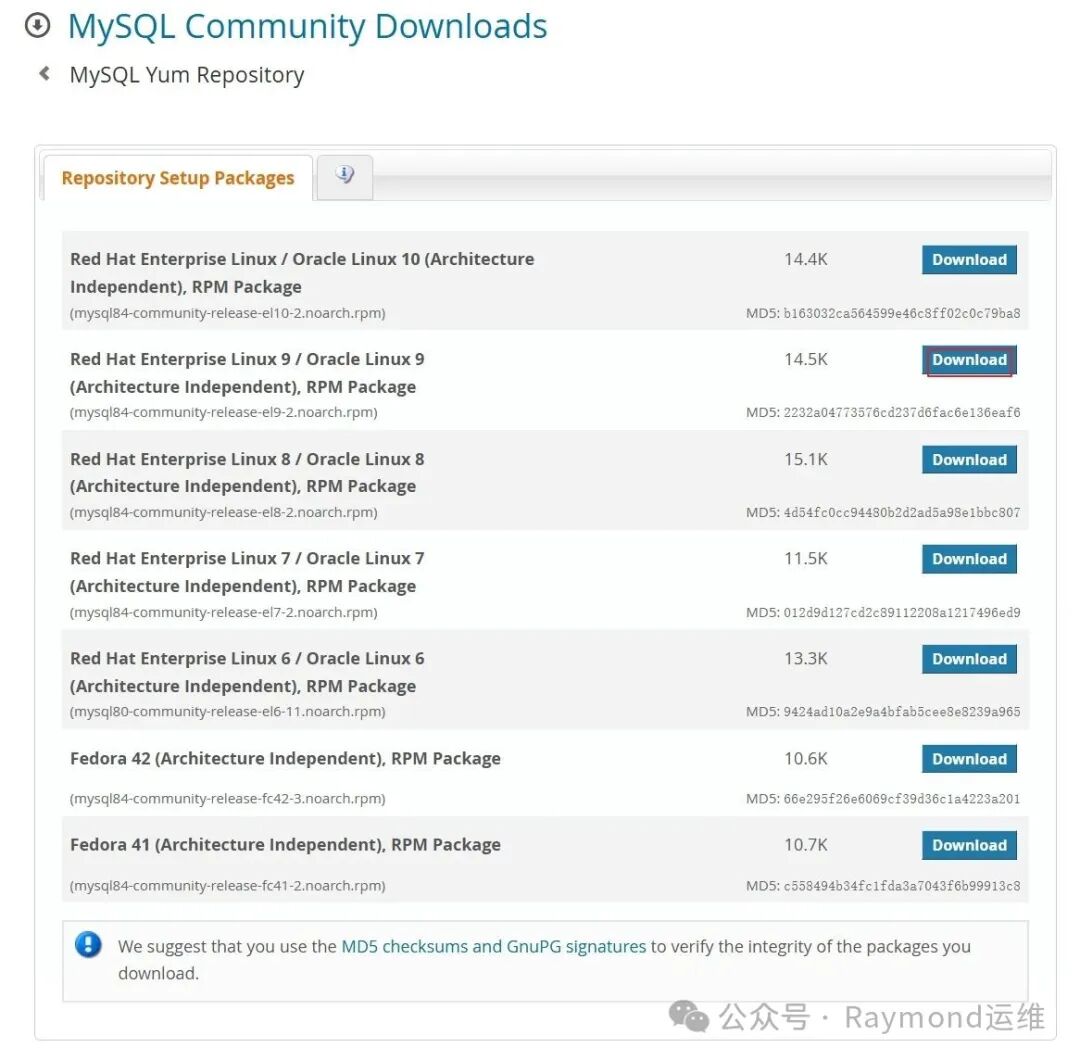Click the MD5 hash starting 012d9d12
1080x1060 pixels.
(902, 612)
